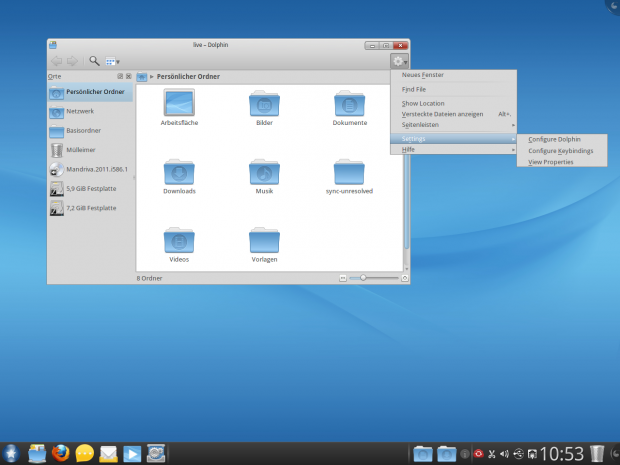Open the yellow chat bubble app
Screen dimensions: 620x465
pyautogui.click(x=85, y=454)
